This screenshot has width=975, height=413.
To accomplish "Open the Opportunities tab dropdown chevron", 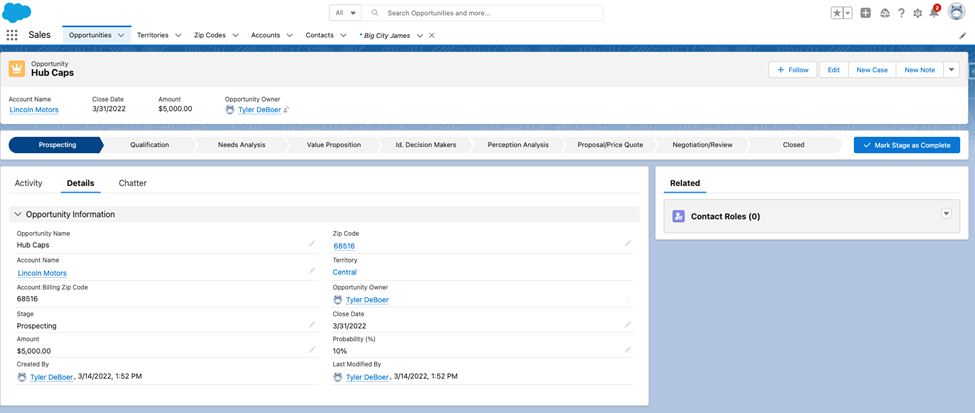I will click(122, 35).
